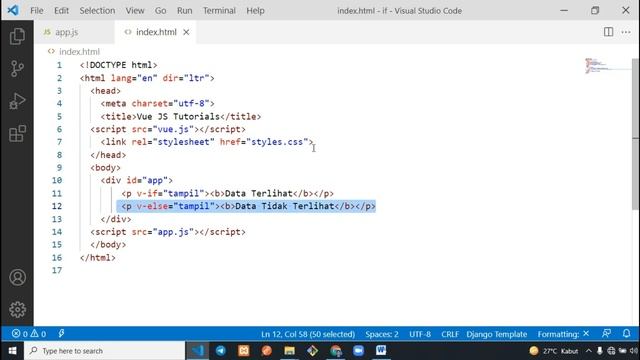Image resolution: width=640 pixels, height=360 pixels.
Task: Open the Run and Debug view
Action: (x=17, y=101)
